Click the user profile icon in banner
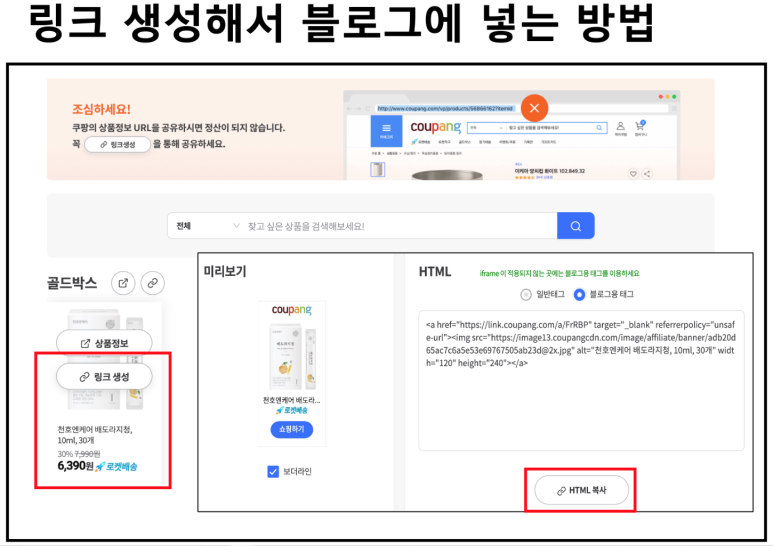The image size is (773, 546). pyautogui.click(x=621, y=128)
